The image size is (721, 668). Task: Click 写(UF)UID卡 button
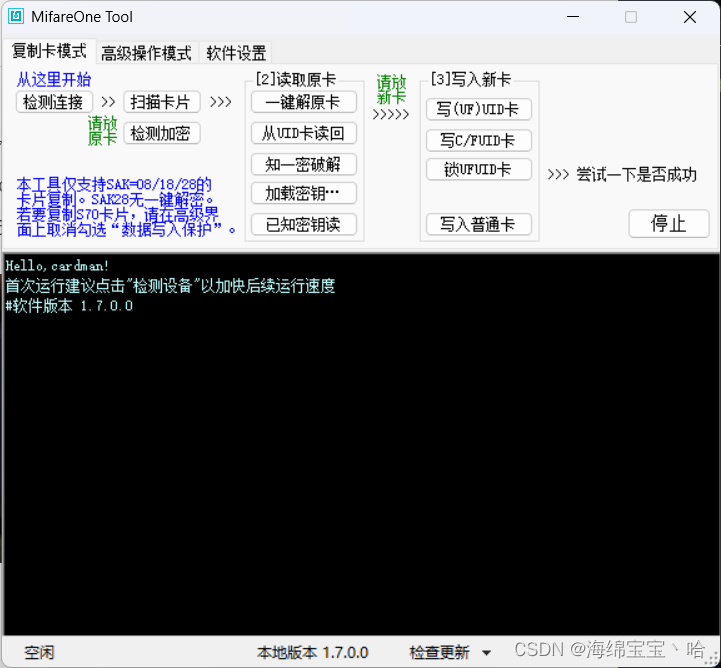[479, 109]
